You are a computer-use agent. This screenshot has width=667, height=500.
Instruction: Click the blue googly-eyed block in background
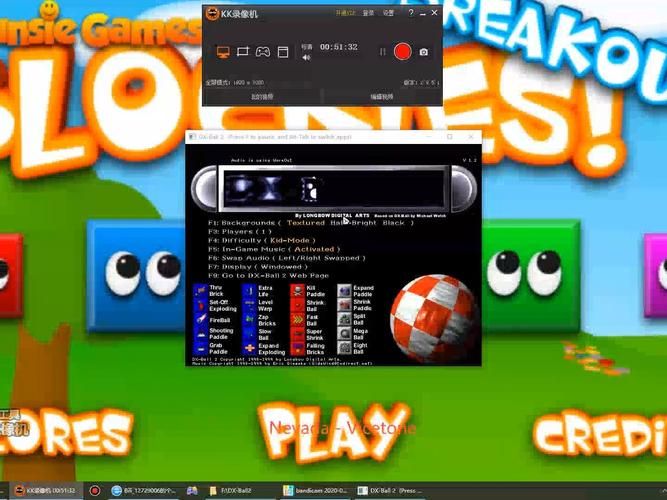(136, 275)
